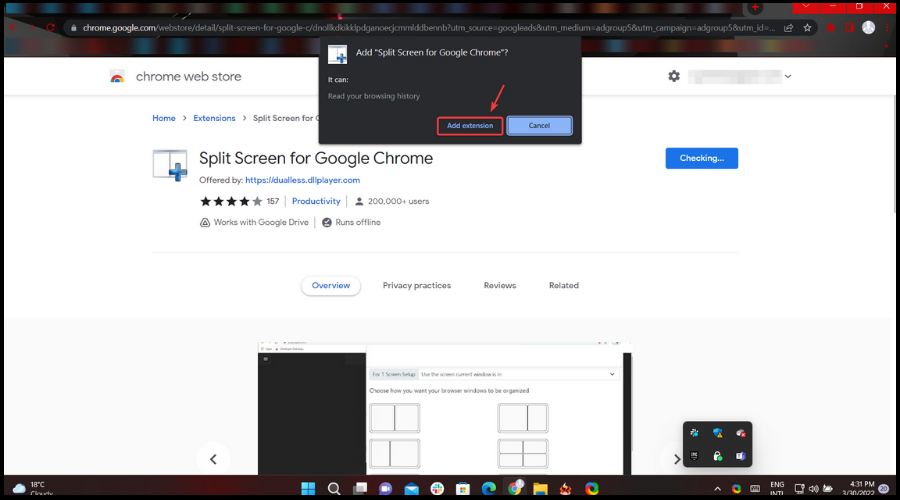Open Microsoft Edge on taskbar

[x=488, y=489]
